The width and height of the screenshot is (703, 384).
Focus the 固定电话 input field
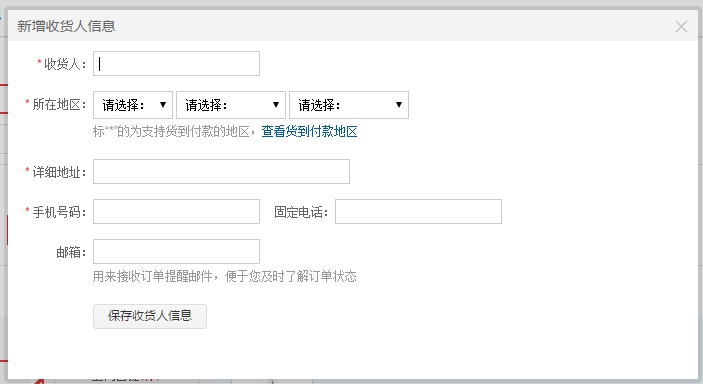point(418,211)
